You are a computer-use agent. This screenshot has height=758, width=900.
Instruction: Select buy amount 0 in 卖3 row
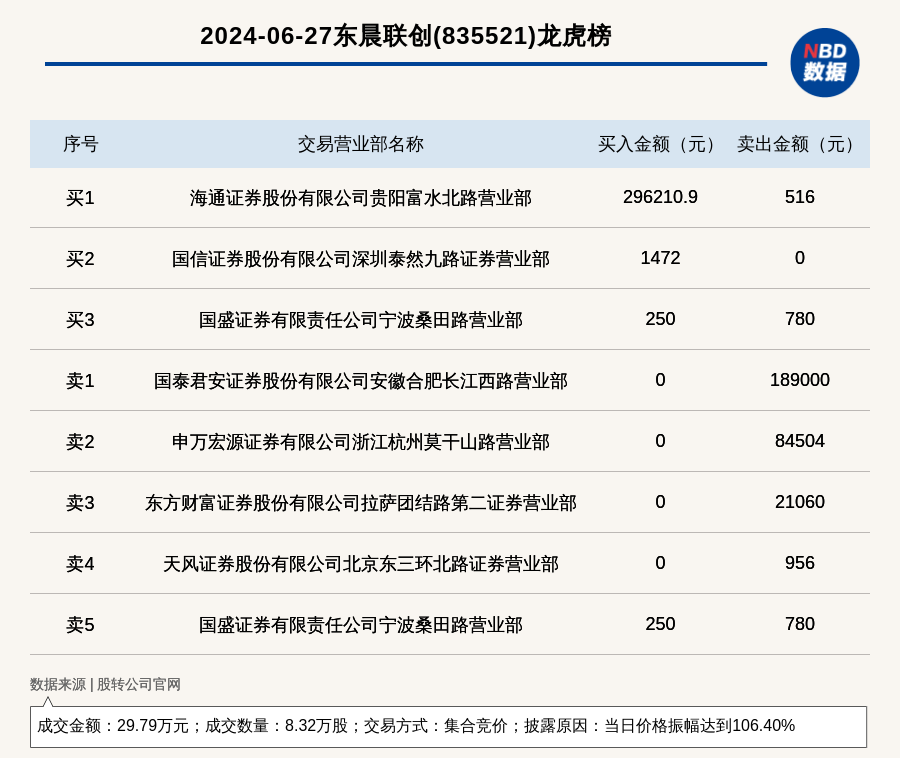(660, 502)
